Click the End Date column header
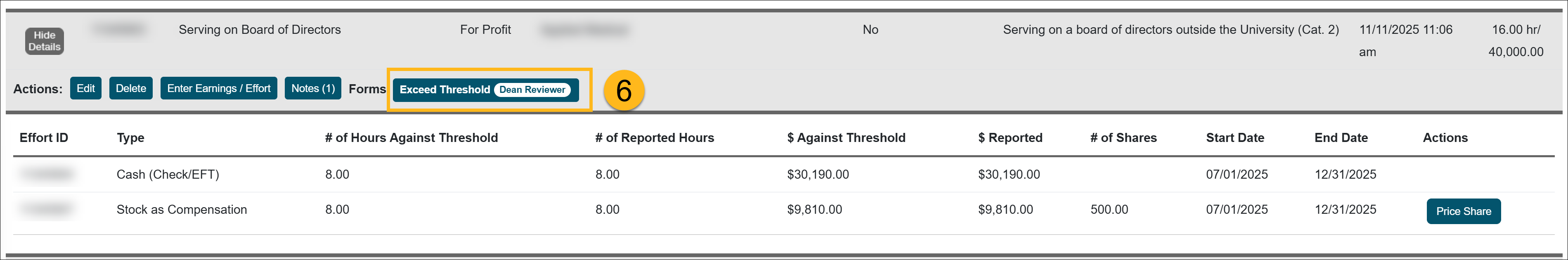This screenshot has height=260, width=1568. [1340, 137]
